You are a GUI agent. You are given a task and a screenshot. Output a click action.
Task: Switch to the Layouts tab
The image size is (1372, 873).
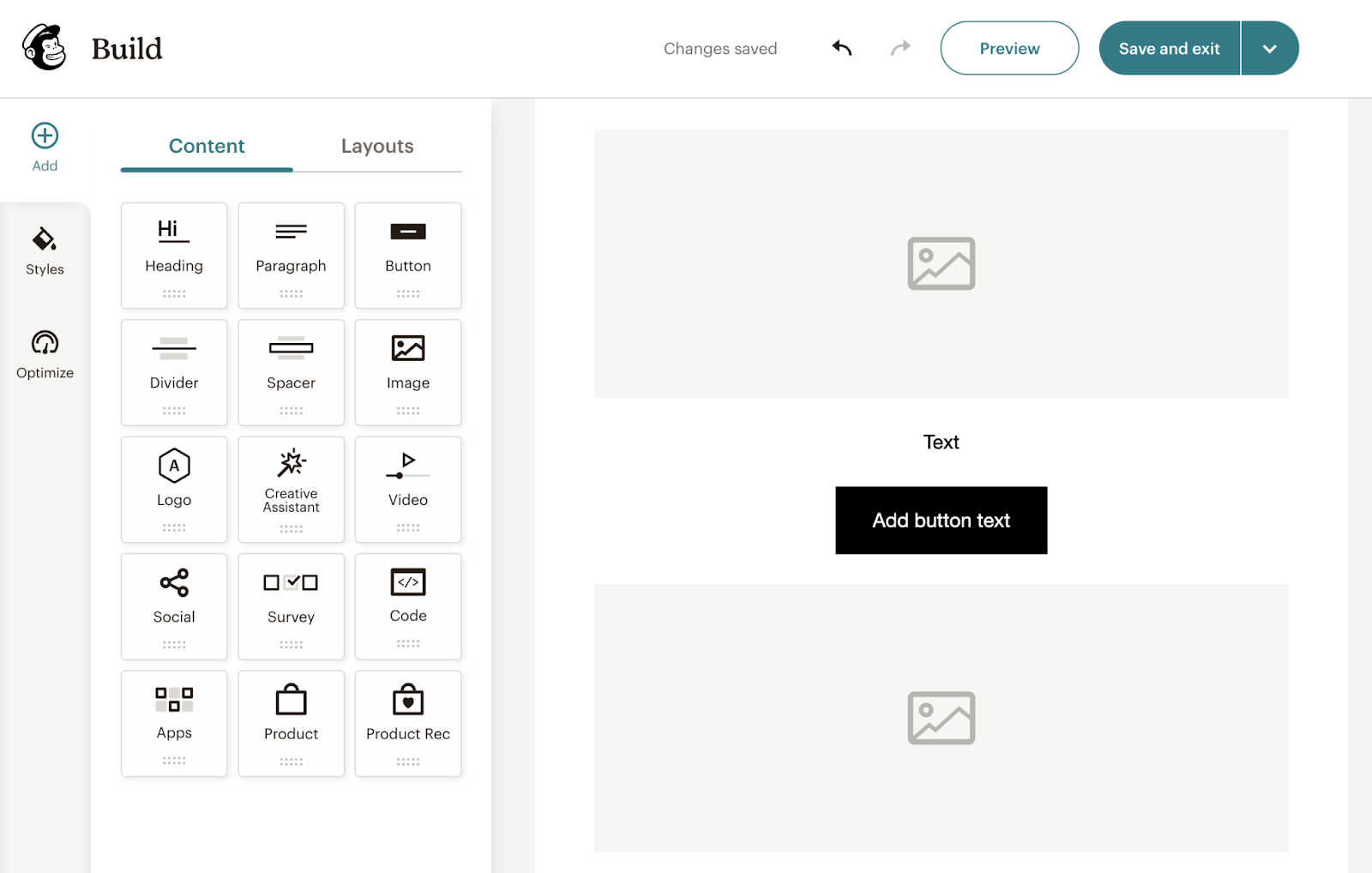coord(377,146)
